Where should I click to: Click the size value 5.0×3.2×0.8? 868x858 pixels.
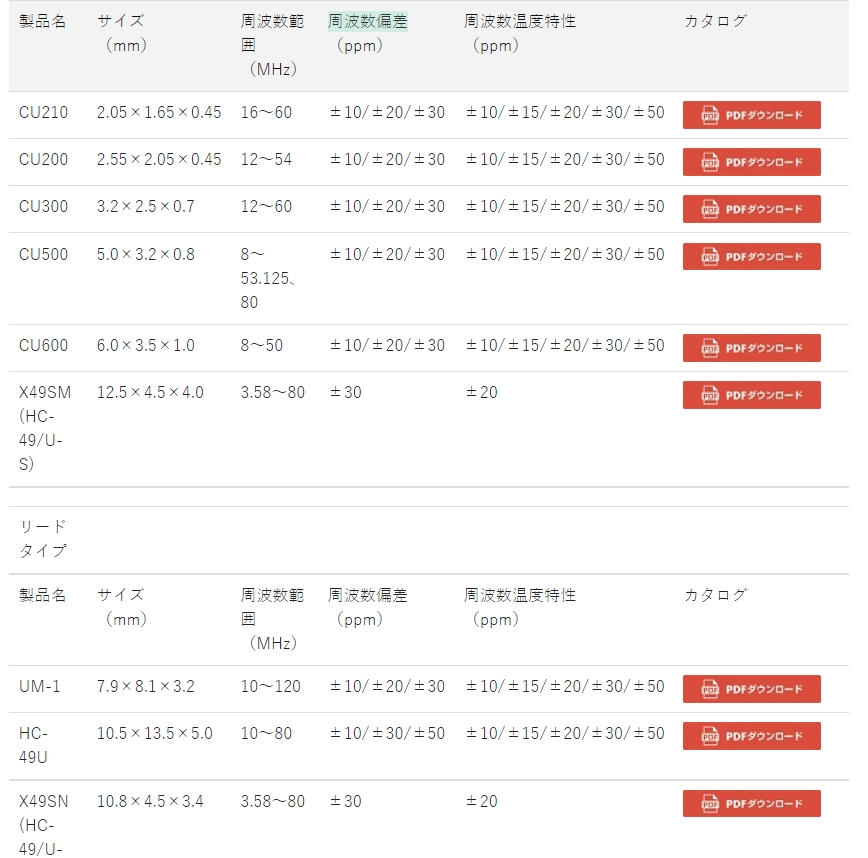(146, 254)
